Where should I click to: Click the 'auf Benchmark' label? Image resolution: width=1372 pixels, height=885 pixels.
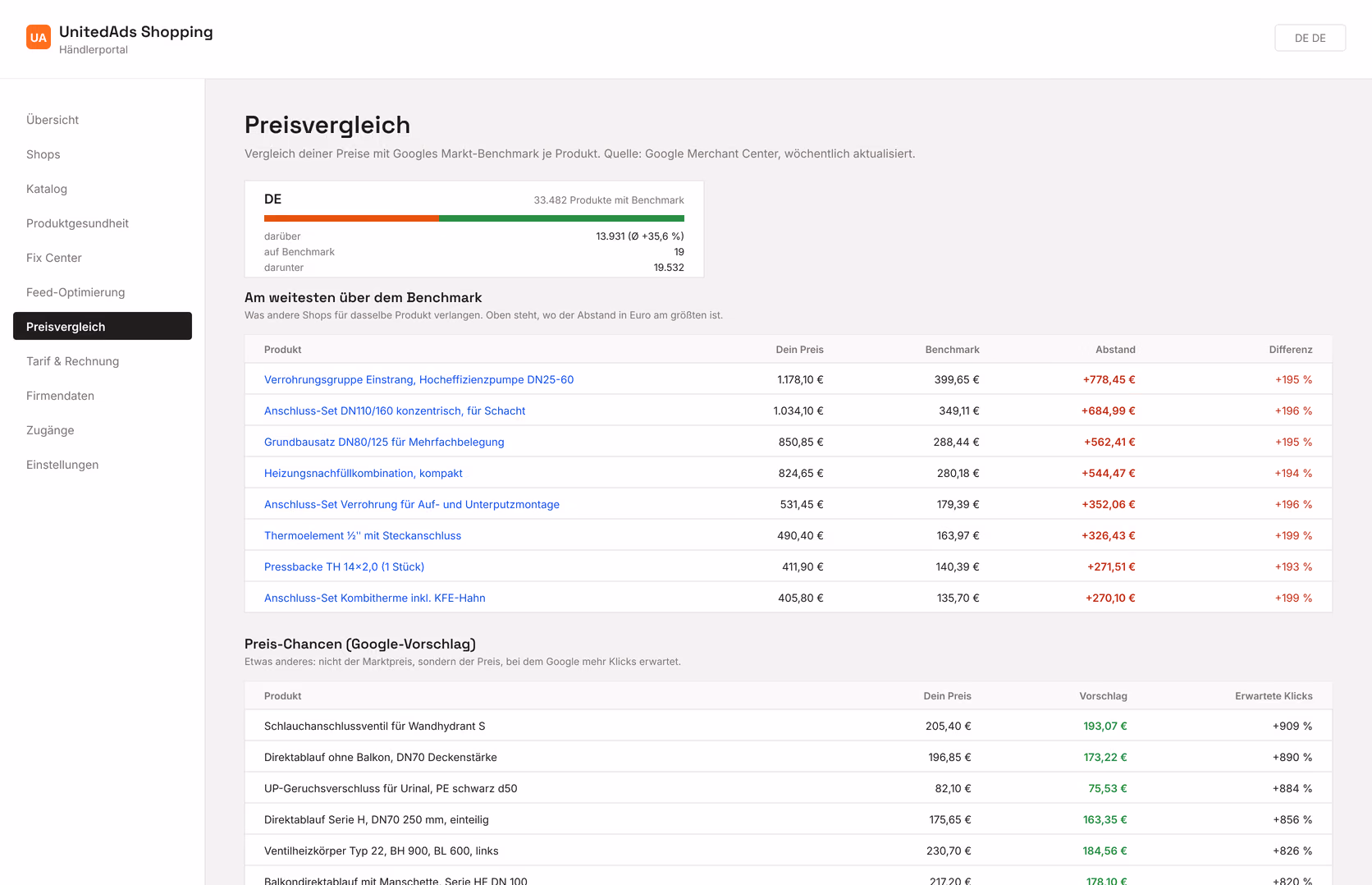click(x=300, y=252)
